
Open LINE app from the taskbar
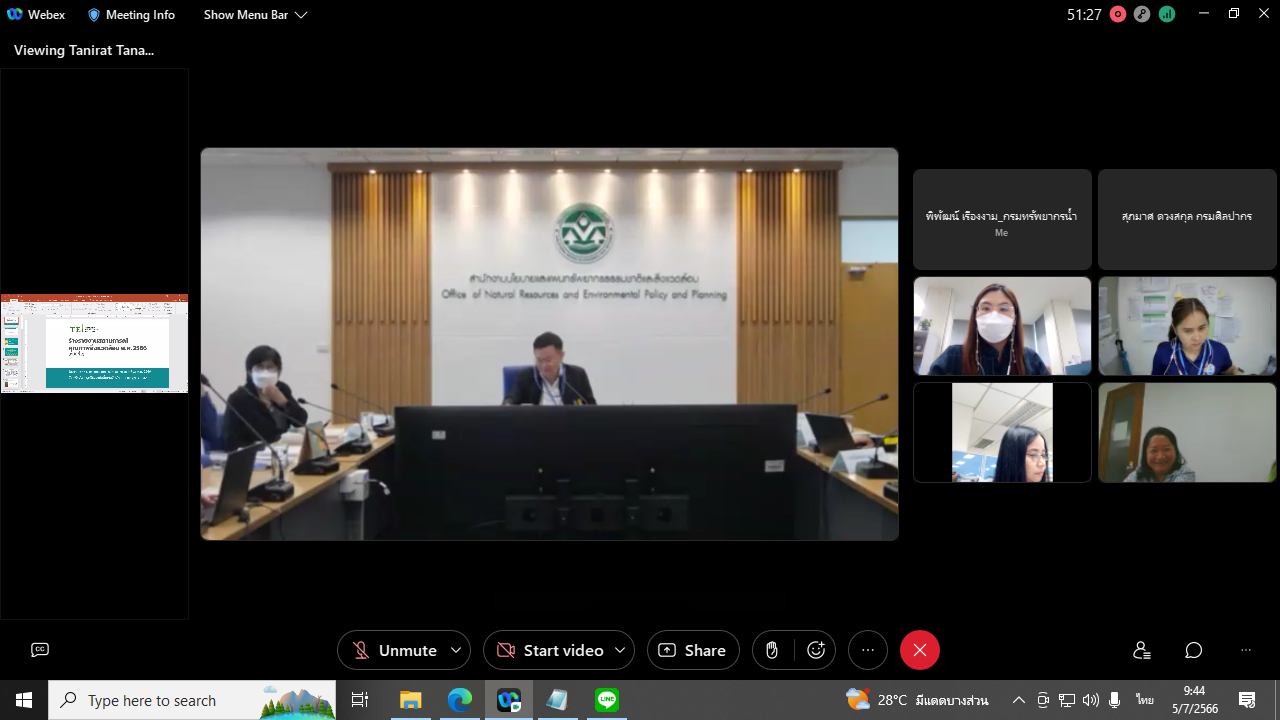click(x=607, y=701)
